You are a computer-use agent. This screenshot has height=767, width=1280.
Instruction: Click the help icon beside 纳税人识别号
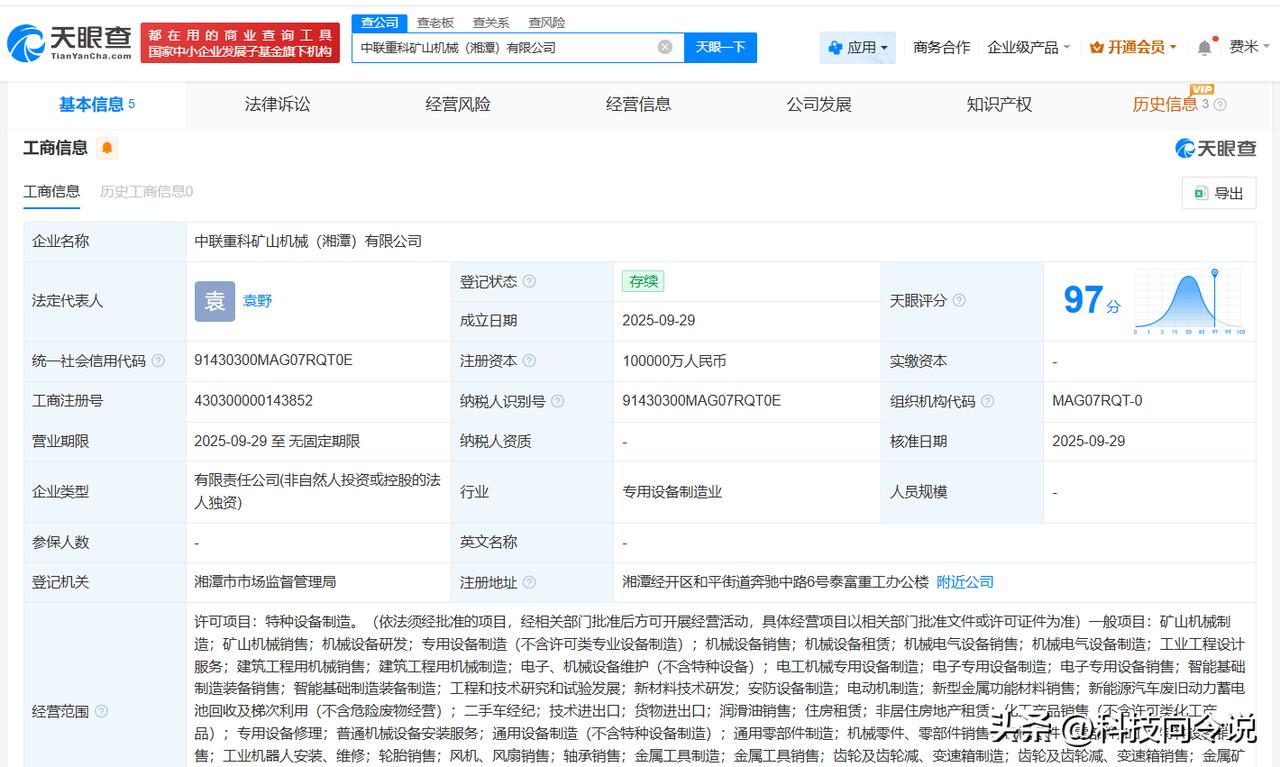click(557, 401)
